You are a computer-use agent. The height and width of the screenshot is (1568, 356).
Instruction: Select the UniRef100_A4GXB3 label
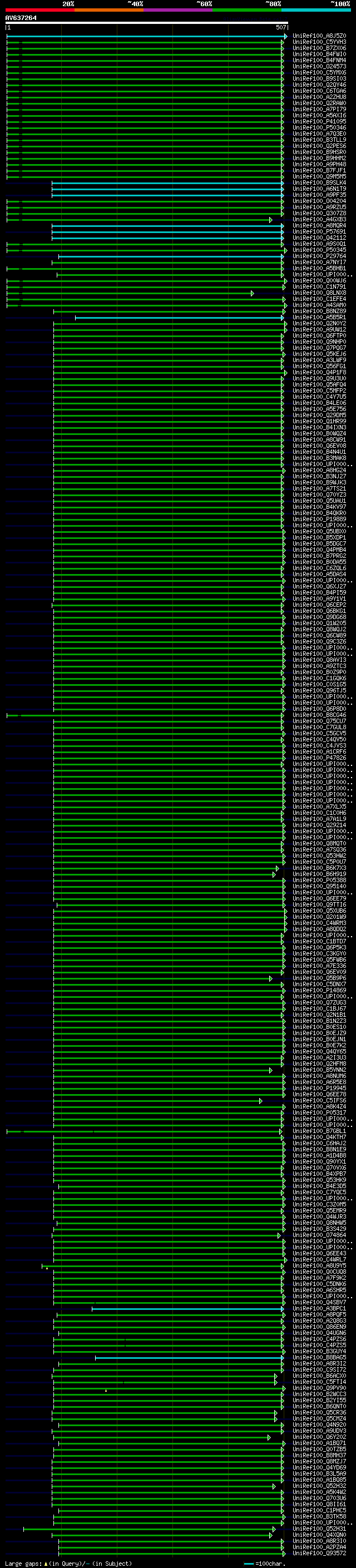pyautogui.click(x=319, y=219)
